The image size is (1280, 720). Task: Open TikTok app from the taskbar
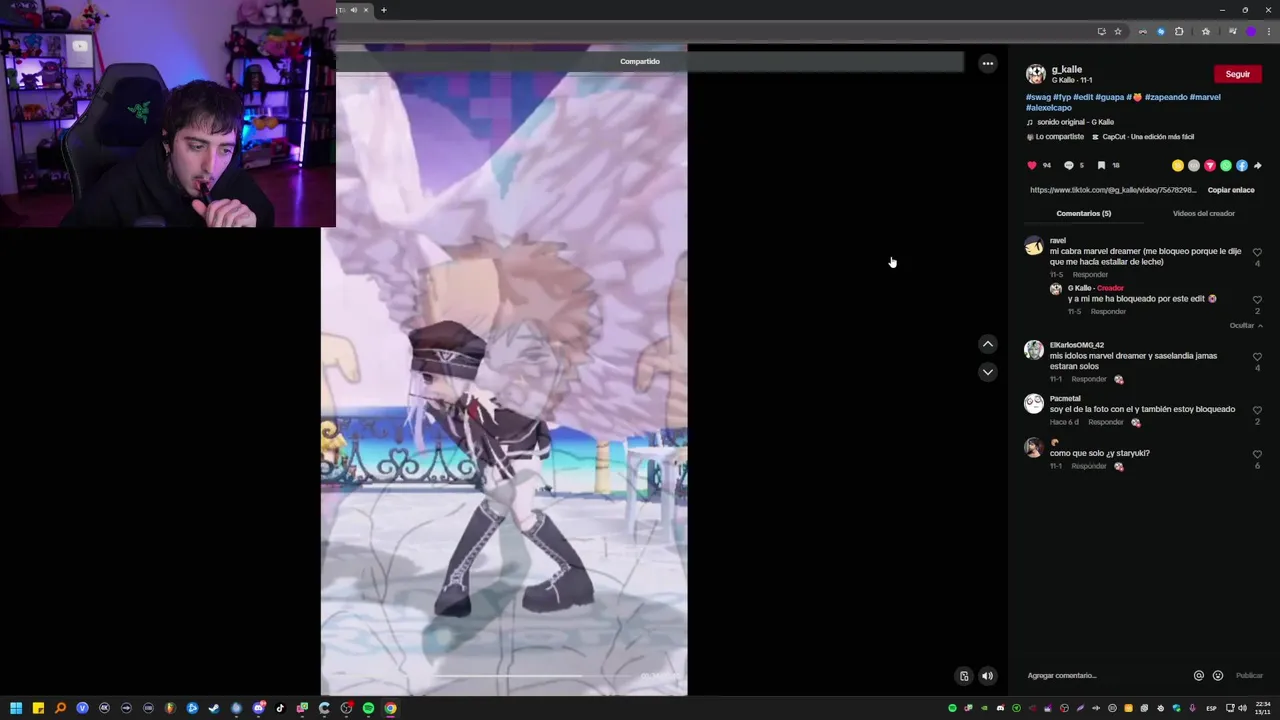[280, 708]
